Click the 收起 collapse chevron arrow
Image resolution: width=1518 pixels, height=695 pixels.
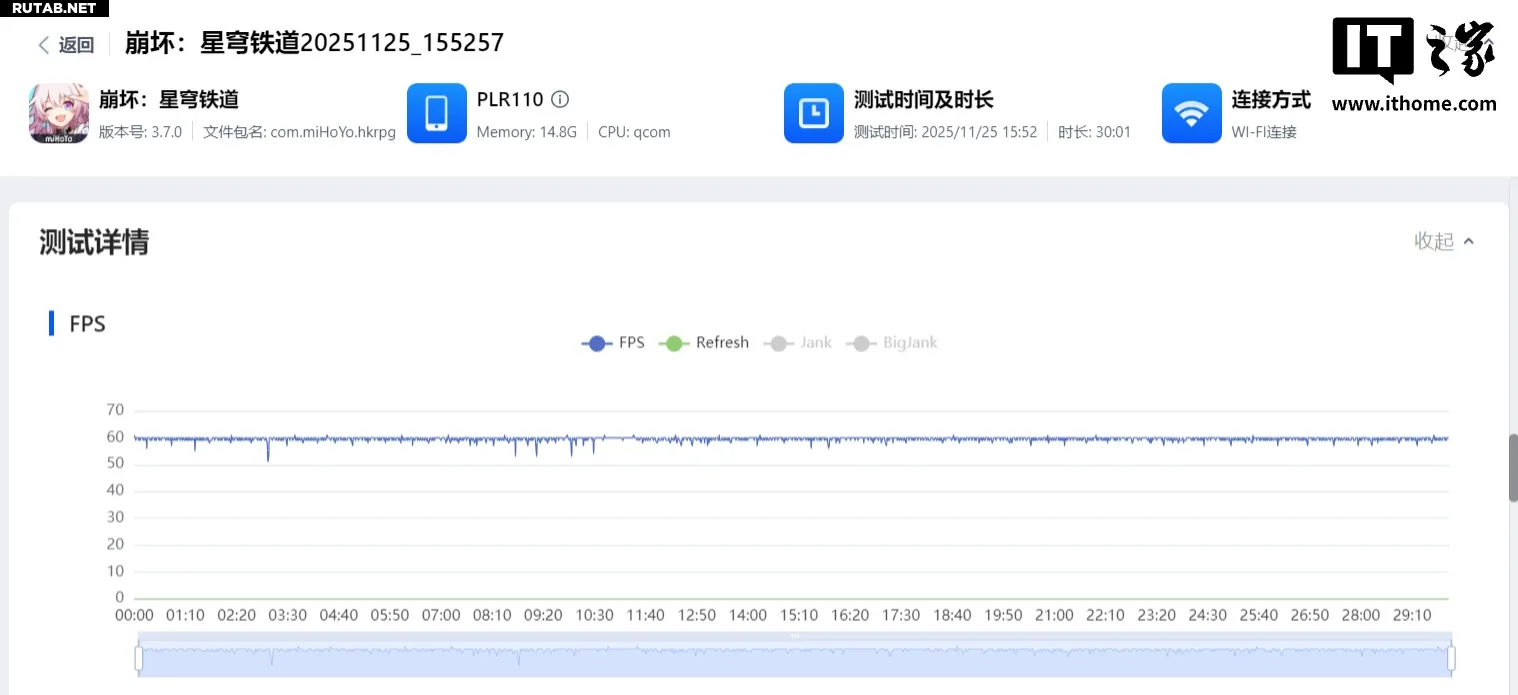click(1469, 241)
